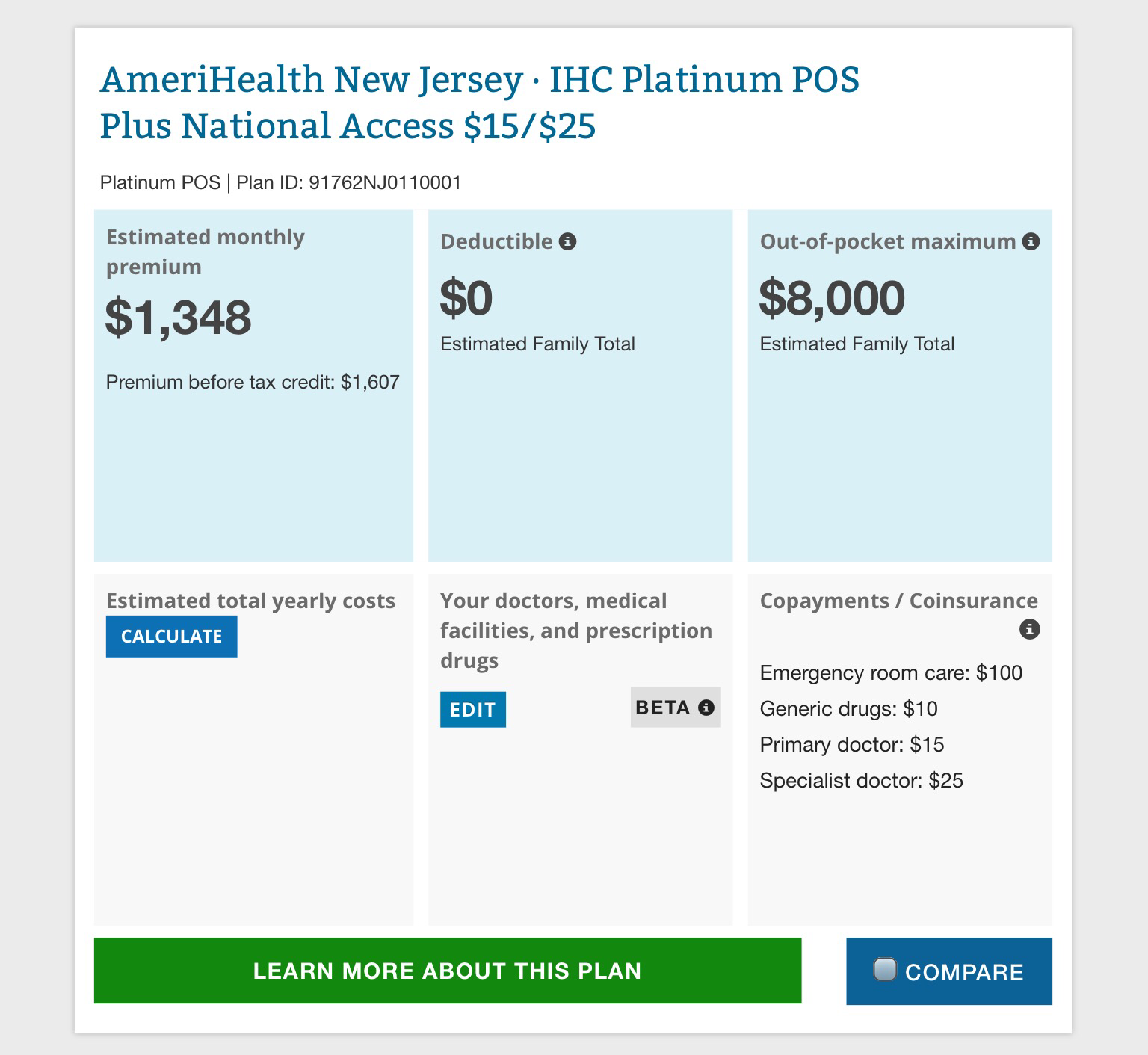This screenshot has width=1148, height=1055.
Task: Show Copayments / Coinsurance info tooltip icon
Action: tap(1029, 629)
